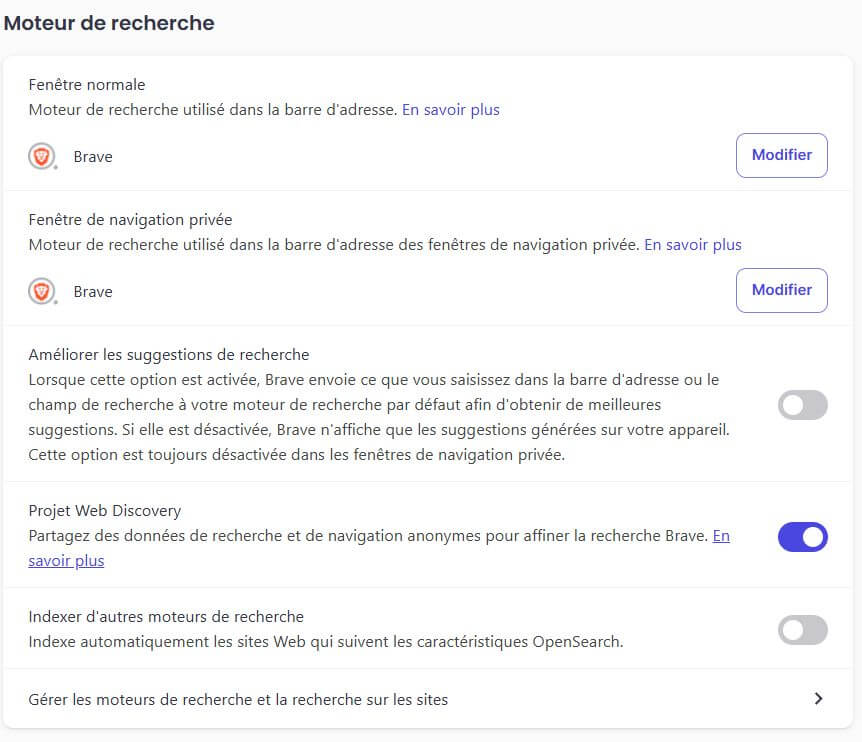Click the Fenêtre normale label
The width and height of the screenshot is (862, 742).
click(x=87, y=85)
